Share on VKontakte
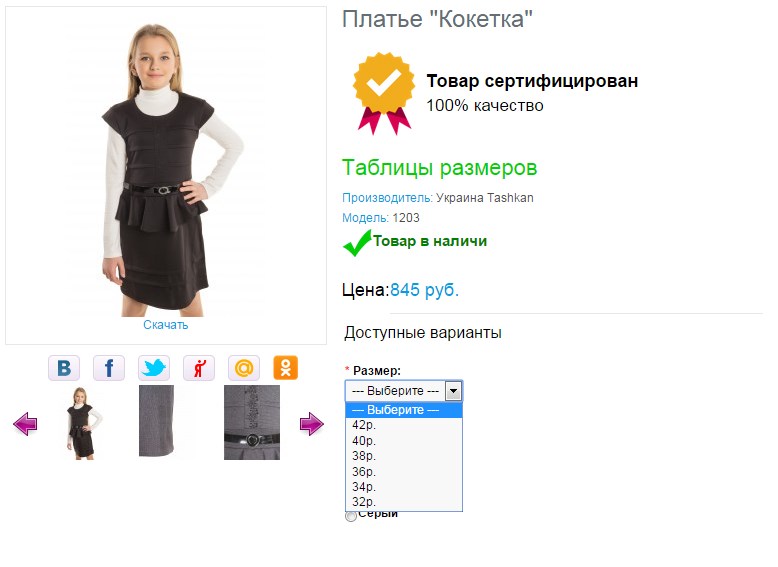This screenshot has width=778, height=567. (64, 368)
